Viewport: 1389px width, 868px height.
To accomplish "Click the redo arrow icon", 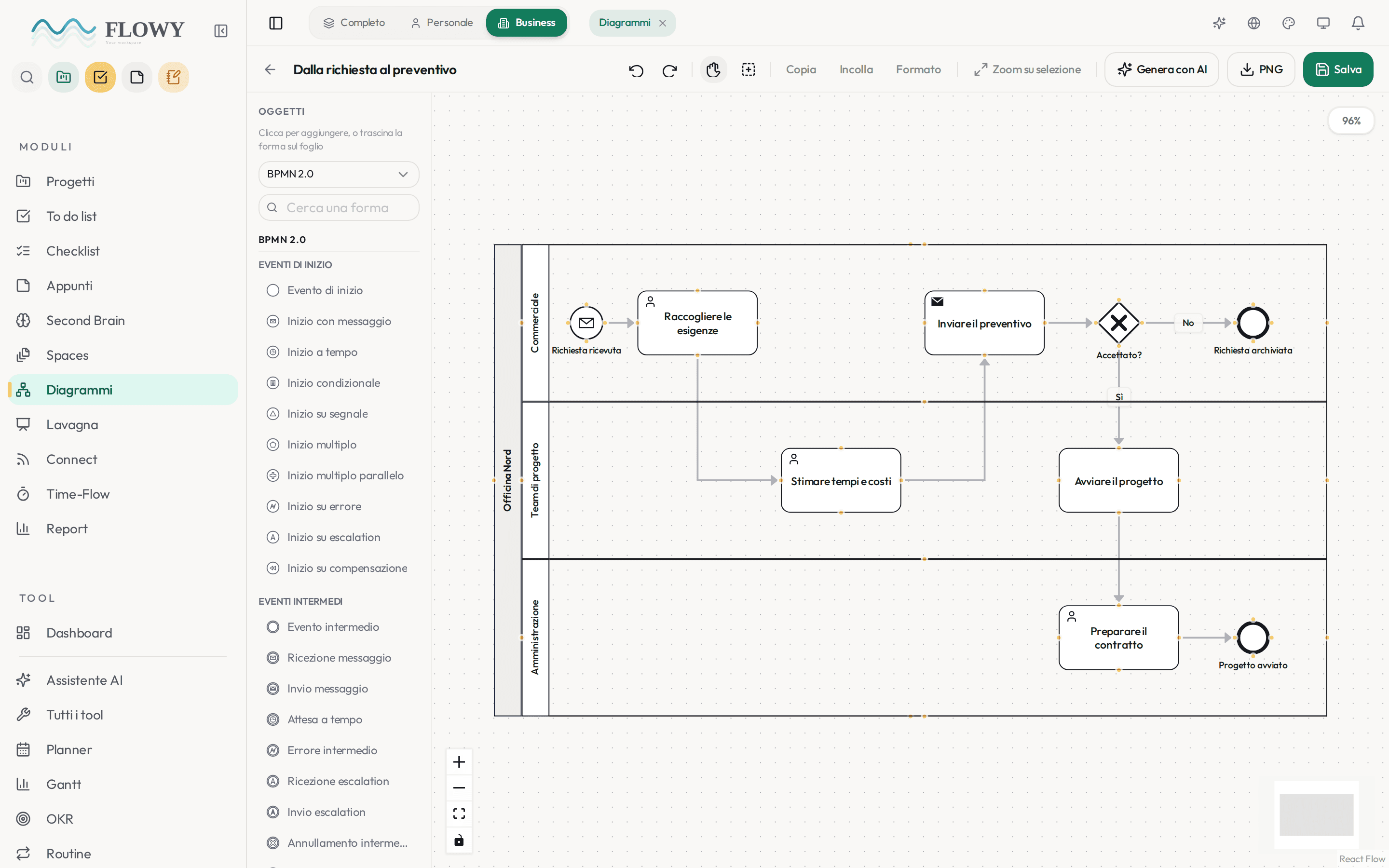I will [x=669, y=70].
